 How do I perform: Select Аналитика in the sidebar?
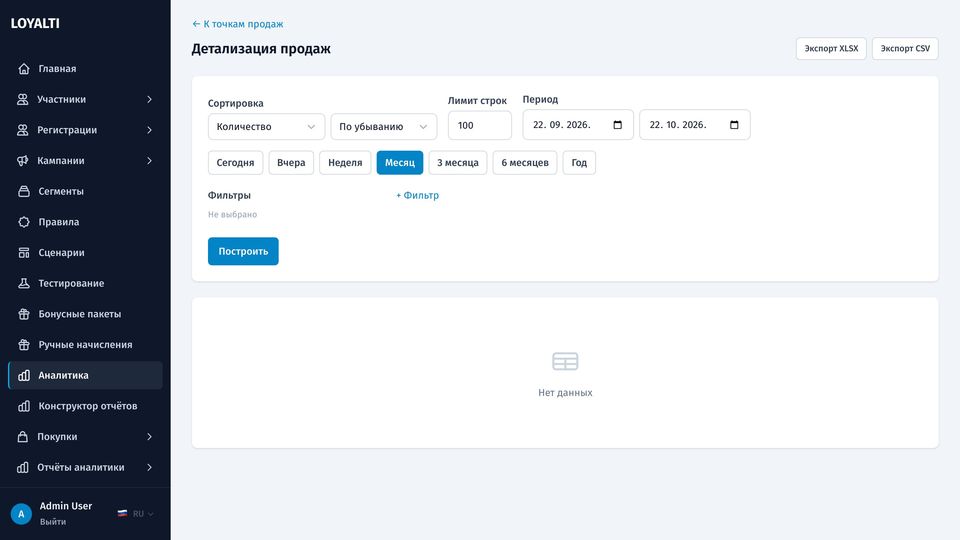(85, 375)
